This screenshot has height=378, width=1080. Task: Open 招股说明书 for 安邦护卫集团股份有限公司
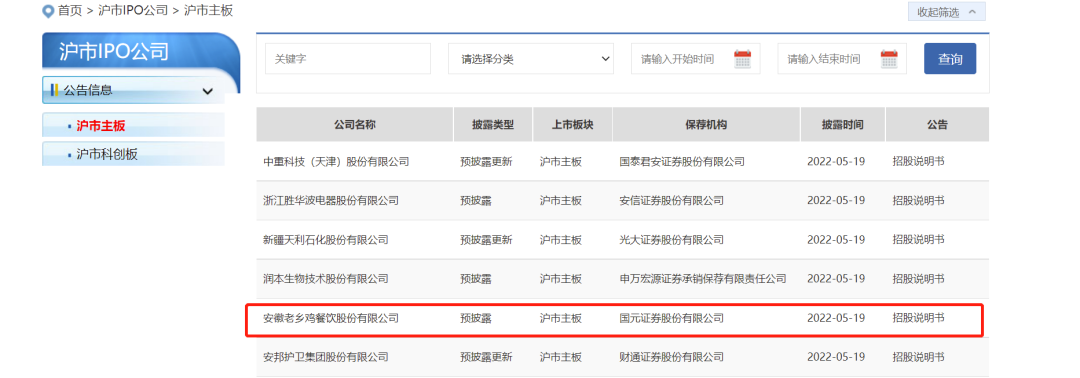pos(918,357)
